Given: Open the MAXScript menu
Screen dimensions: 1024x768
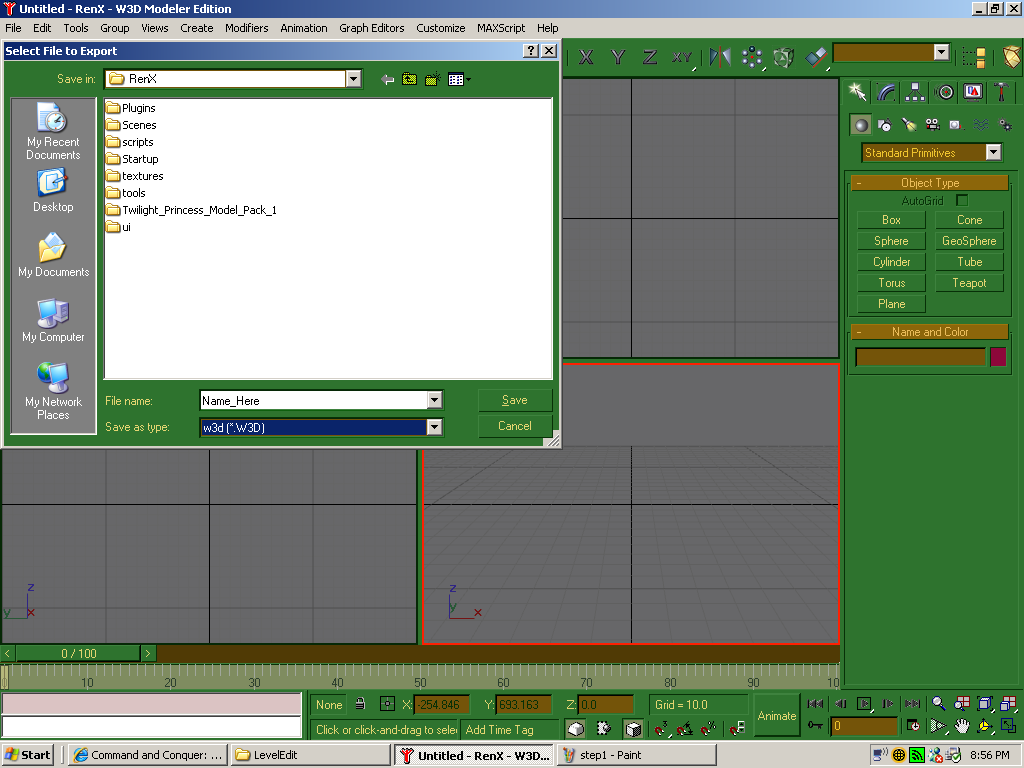Looking at the screenshot, I should point(500,28).
